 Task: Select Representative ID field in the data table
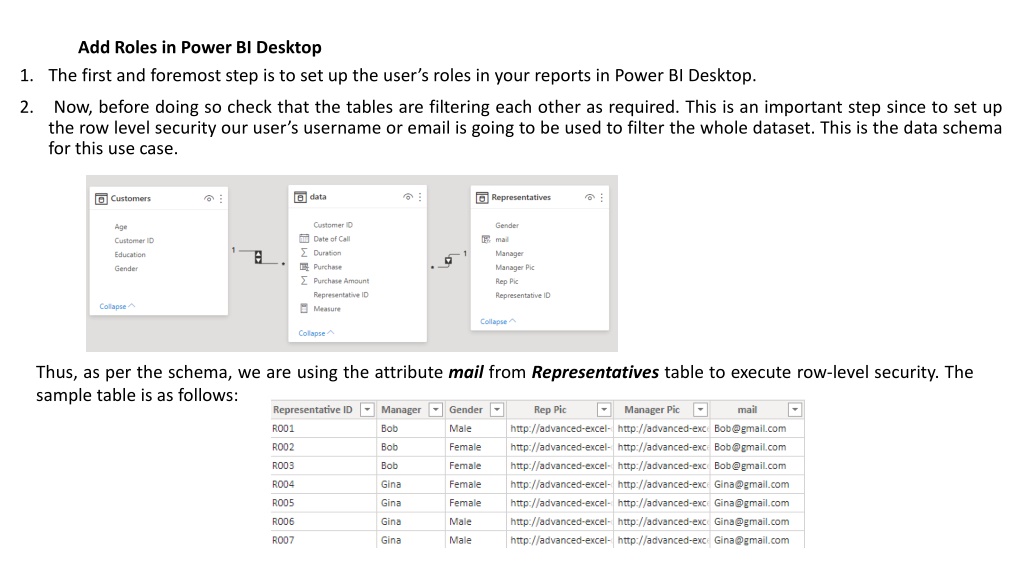341,295
